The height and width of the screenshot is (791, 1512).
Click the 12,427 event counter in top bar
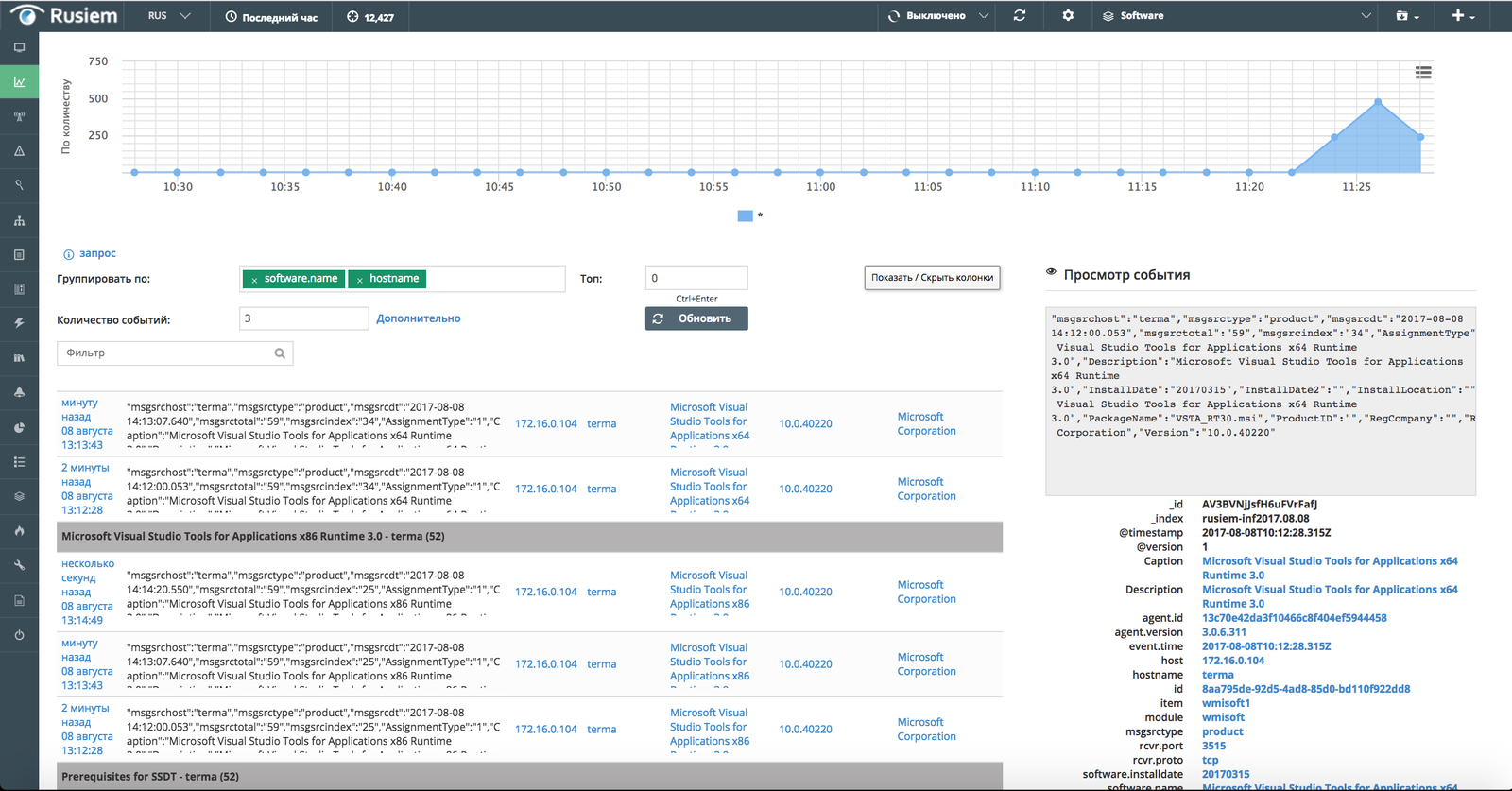370,17
